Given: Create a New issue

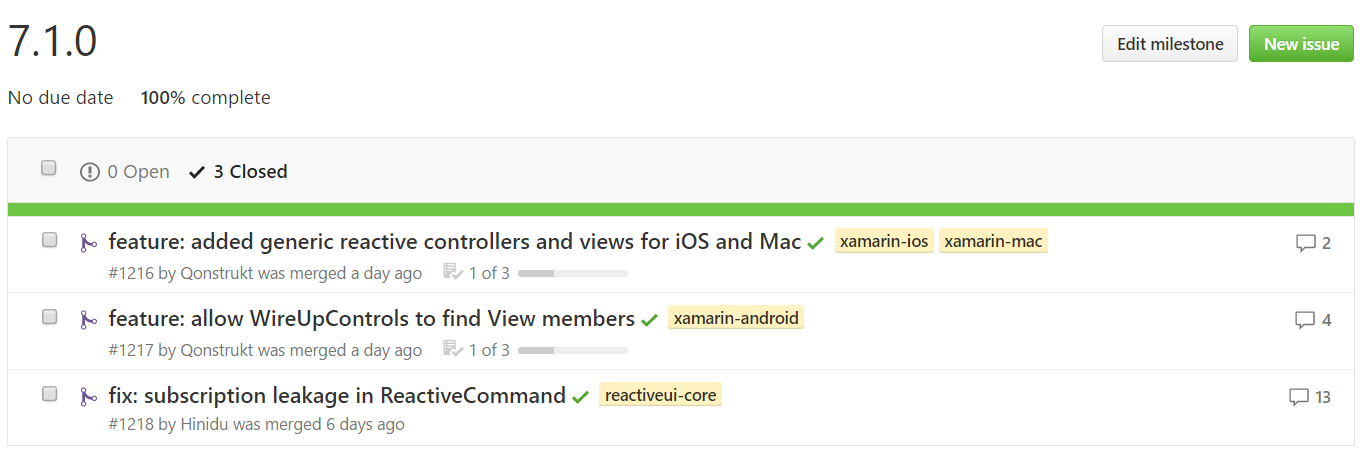Looking at the screenshot, I should (x=1301, y=44).
